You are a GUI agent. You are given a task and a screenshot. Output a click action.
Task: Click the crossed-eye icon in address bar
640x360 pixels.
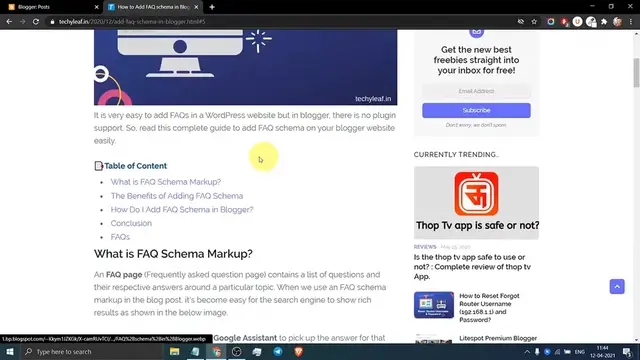coord(521,22)
